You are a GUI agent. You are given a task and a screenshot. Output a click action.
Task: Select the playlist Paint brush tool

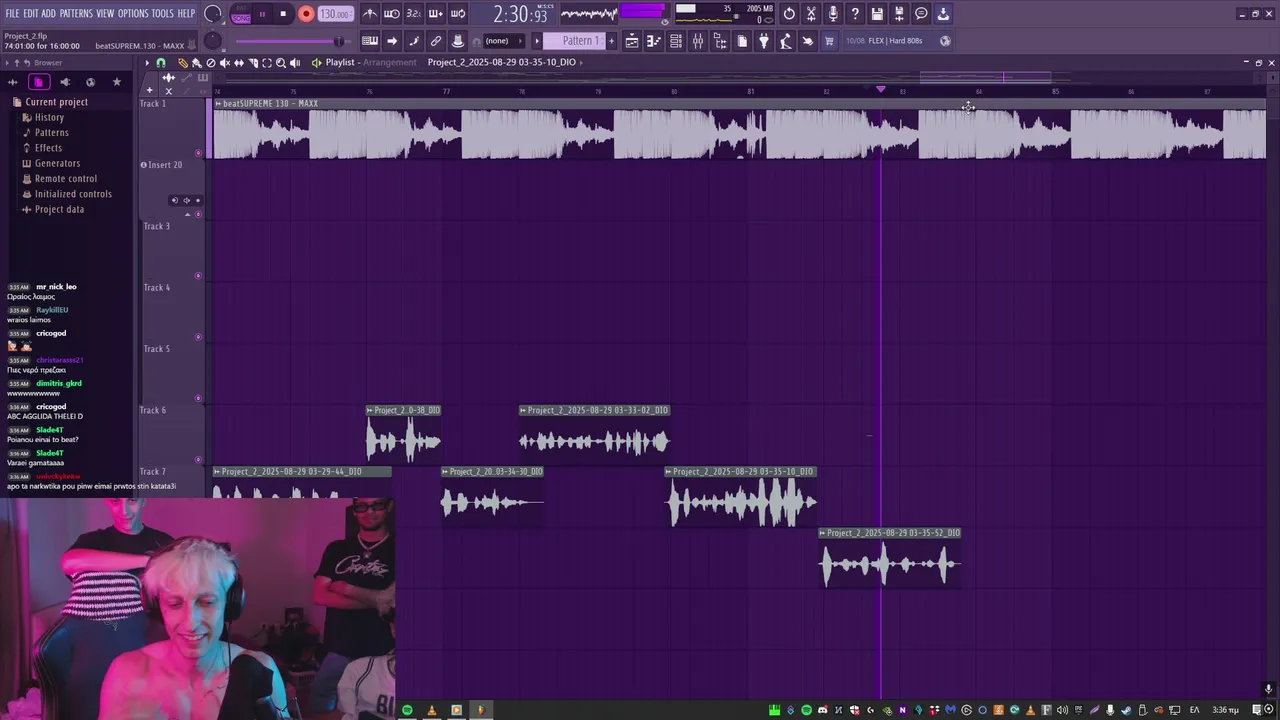[197, 62]
